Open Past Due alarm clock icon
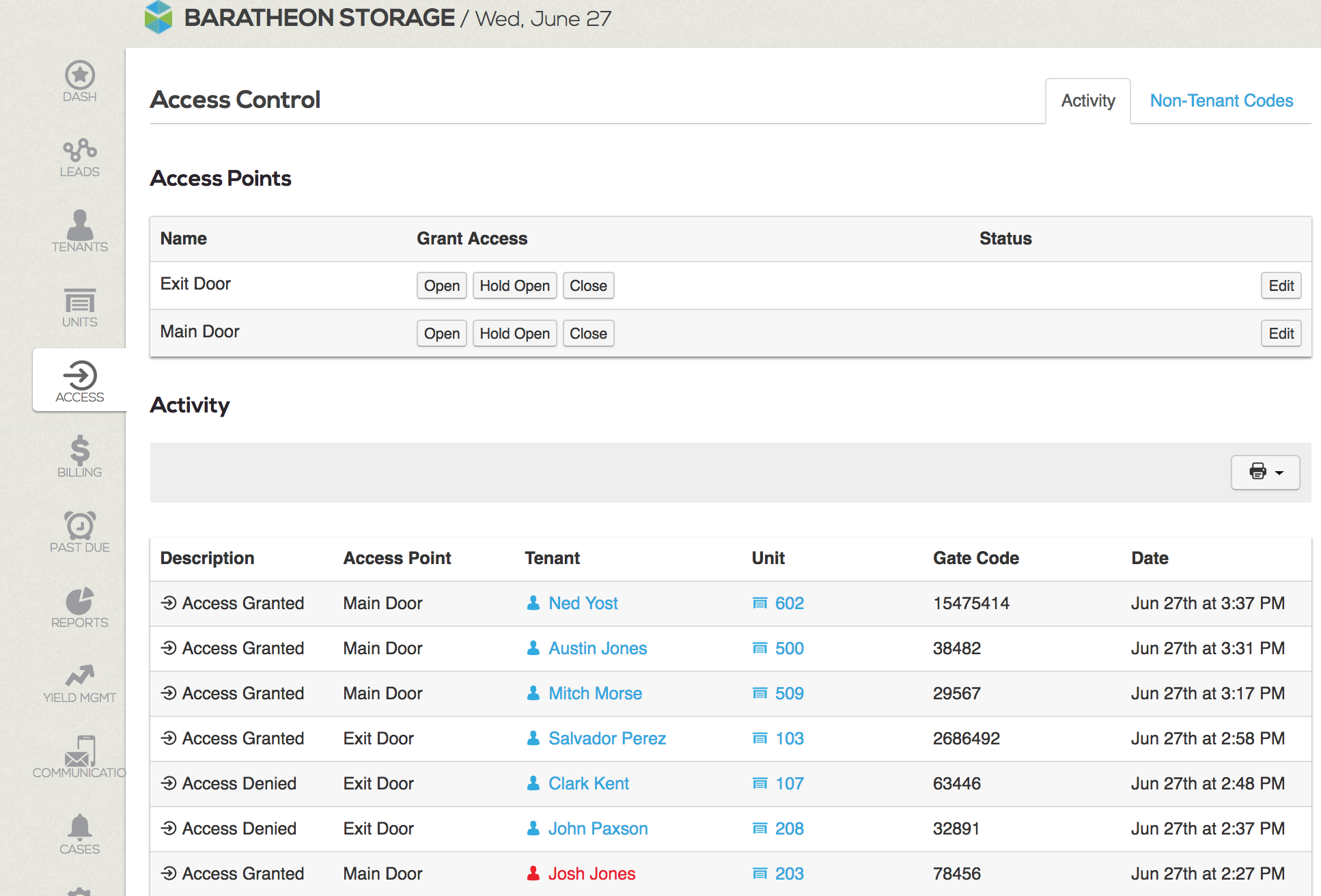This screenshot has width=1321, height=896. (79, 532)
